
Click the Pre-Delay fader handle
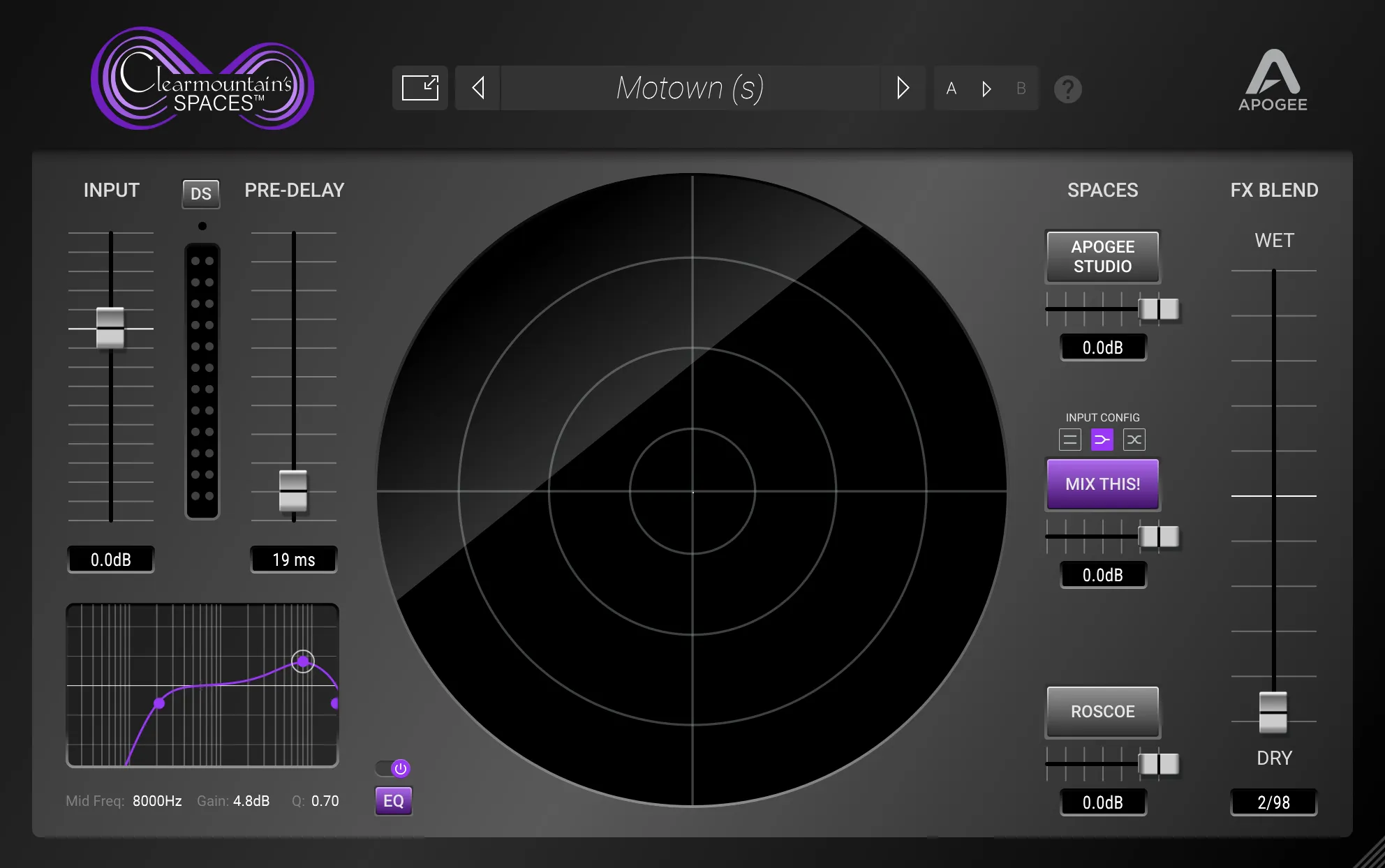click(x=293, y=491)
